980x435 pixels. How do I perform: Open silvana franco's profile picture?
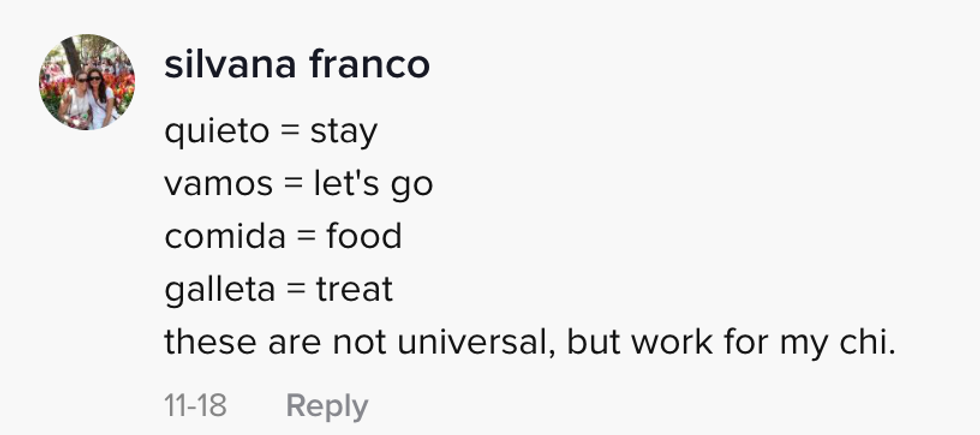click(x=87, y=82)
